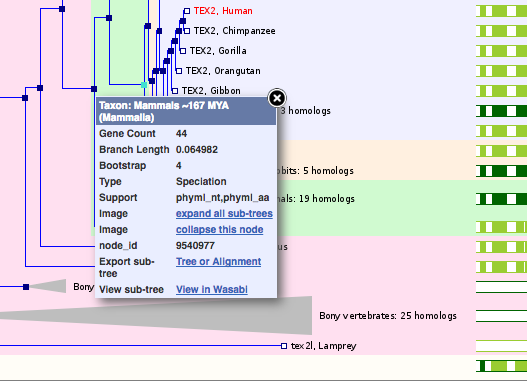The image size is (527, 381).
Task: Click the TEX2 Chimpanzee leaf node square
Action: [x=187, y=31]
